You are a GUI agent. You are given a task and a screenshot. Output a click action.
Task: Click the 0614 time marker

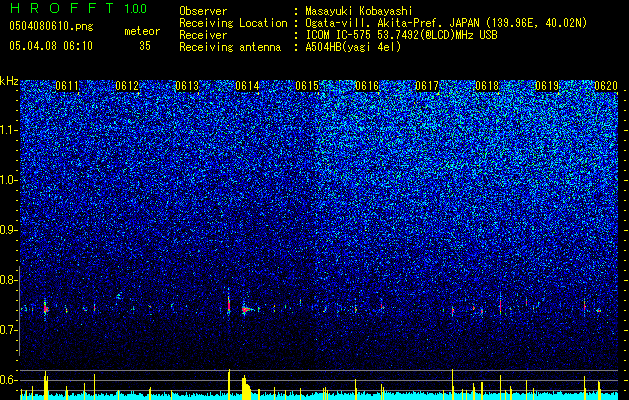tap(247, 86)
